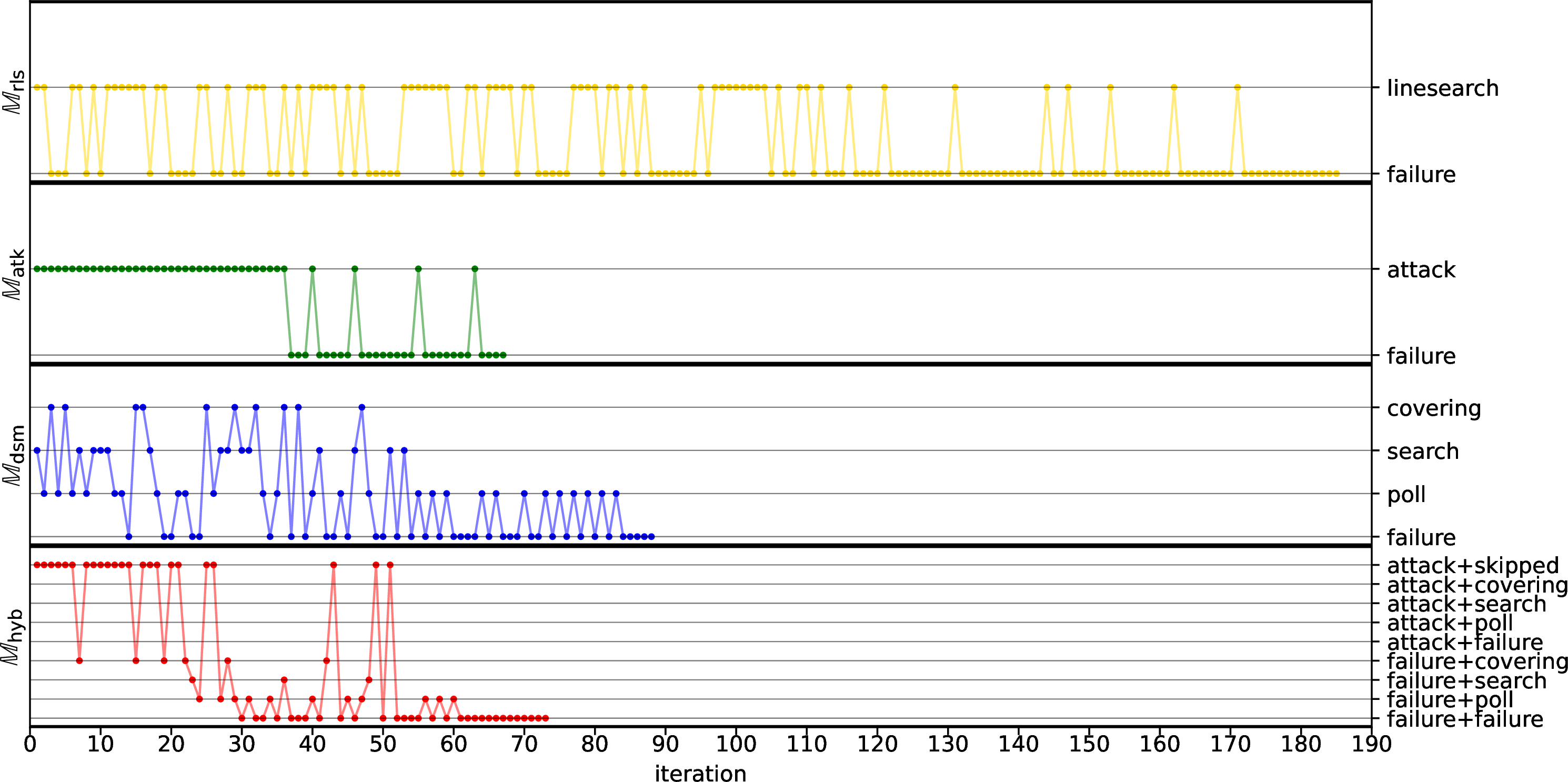
Task: Click the 'poll' label in blue panel
Action: (x=1406, y=494)
